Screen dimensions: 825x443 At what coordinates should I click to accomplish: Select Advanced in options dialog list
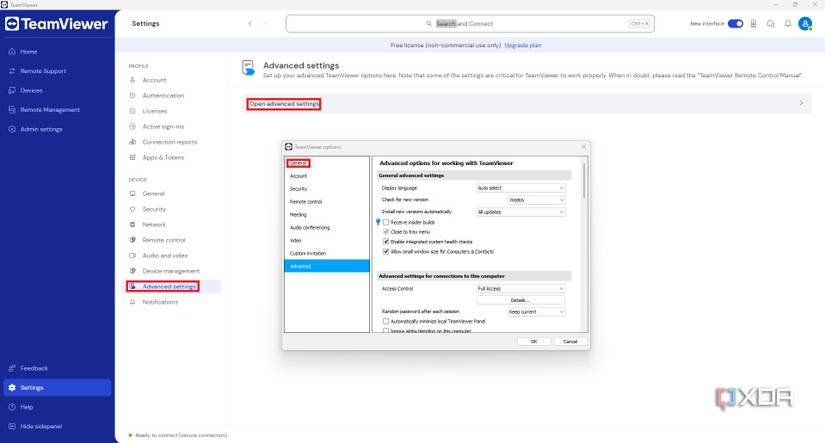327,266
